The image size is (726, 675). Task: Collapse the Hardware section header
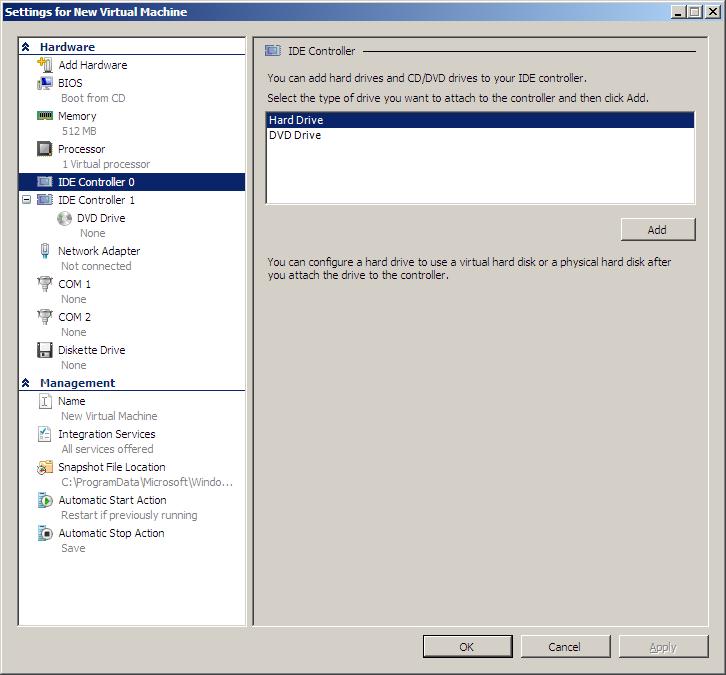(x=26, y=47)
